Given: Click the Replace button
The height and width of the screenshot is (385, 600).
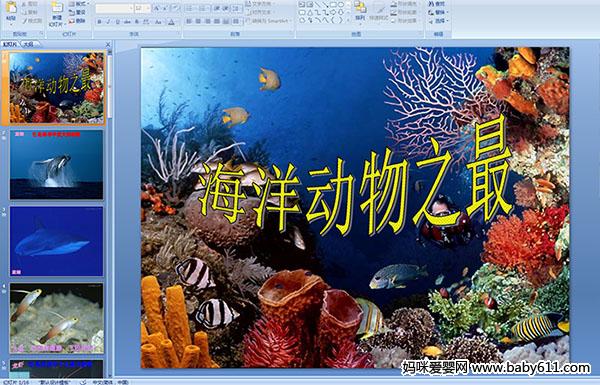Looking at the screenshot, I should 439,12.
